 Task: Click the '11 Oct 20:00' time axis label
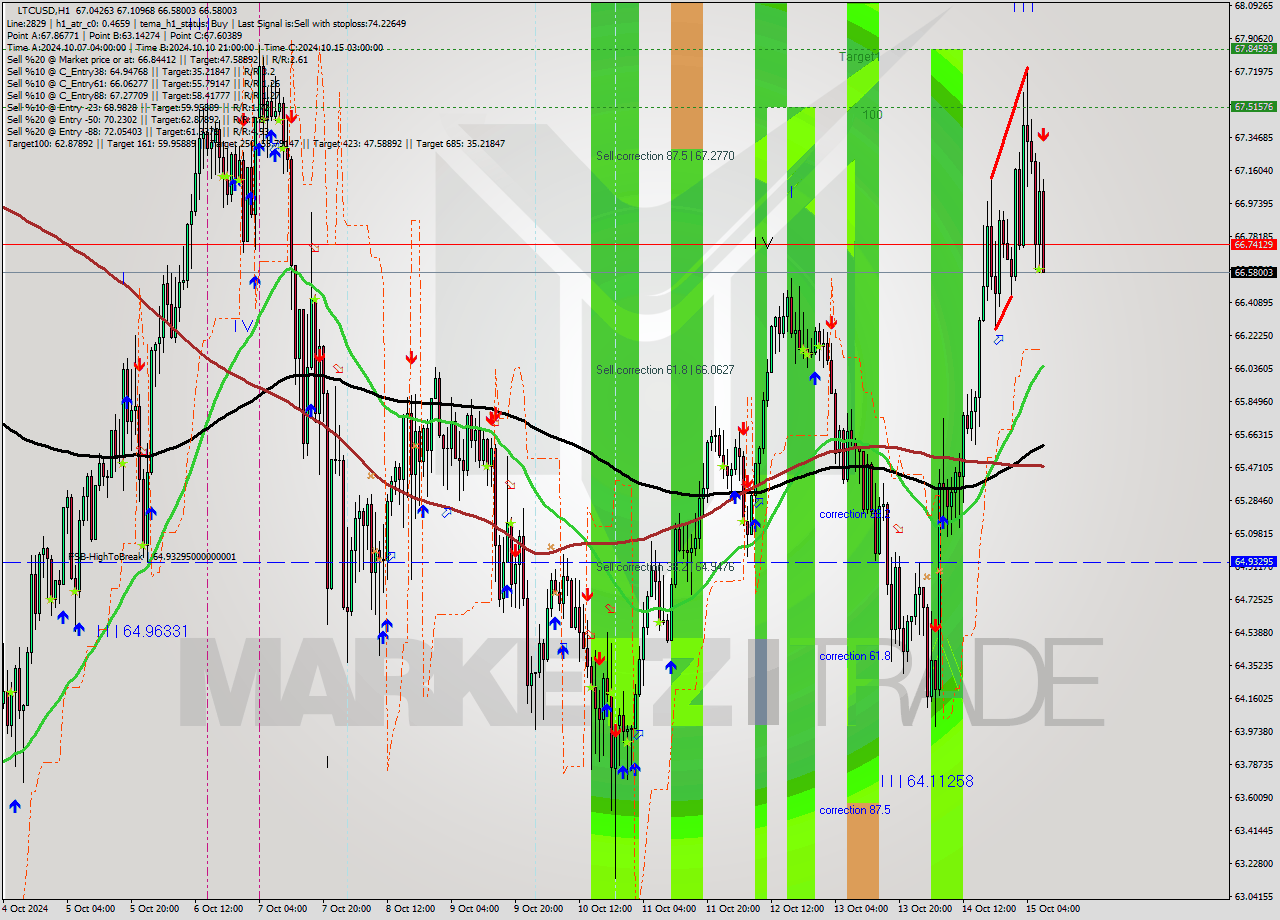[733, 909]
